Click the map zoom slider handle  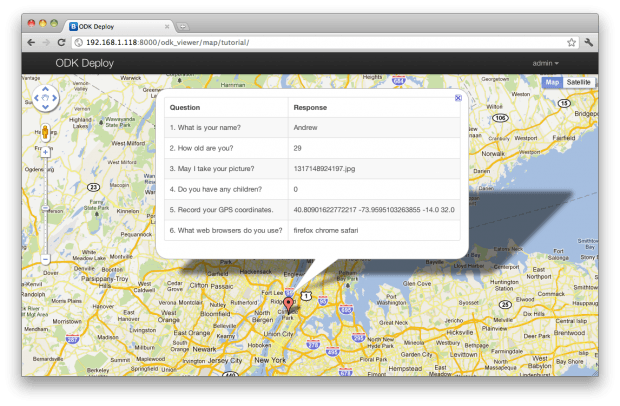click(x=45, y=207)
